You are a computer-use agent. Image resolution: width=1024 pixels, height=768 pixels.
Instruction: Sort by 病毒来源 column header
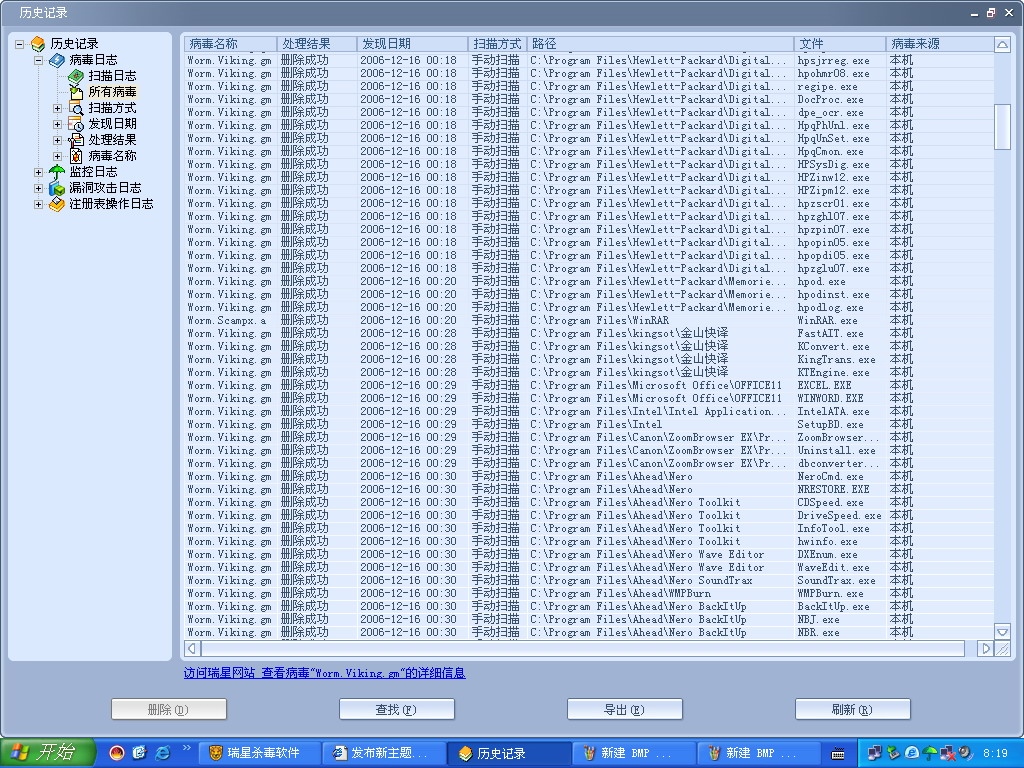pyautogui.click(x=940, y=44)
